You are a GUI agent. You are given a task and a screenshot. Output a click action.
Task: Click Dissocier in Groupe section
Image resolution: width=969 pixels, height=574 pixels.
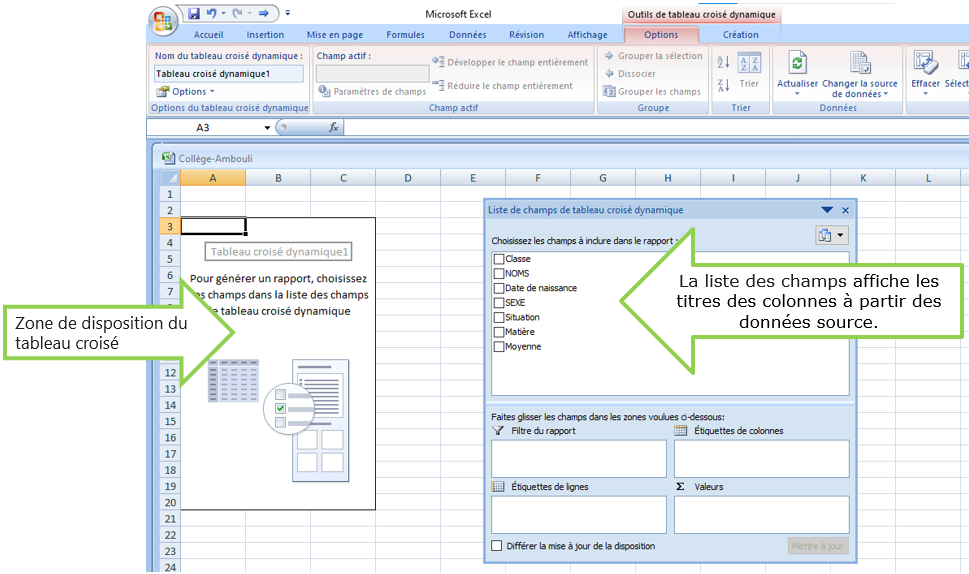pos(630,74)
